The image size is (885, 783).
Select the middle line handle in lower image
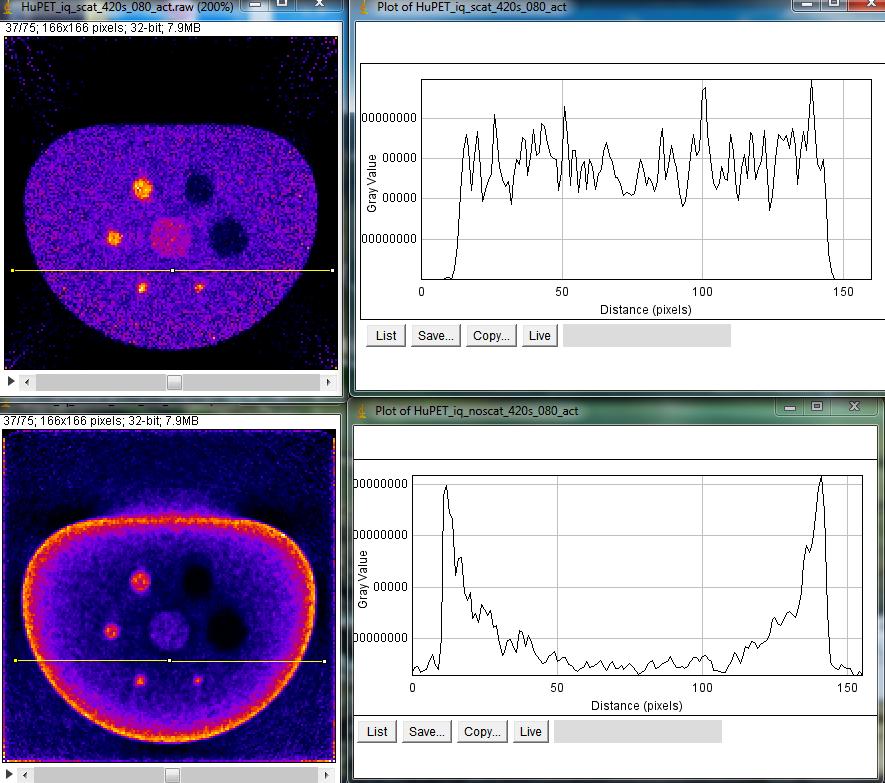coord(170,660)
